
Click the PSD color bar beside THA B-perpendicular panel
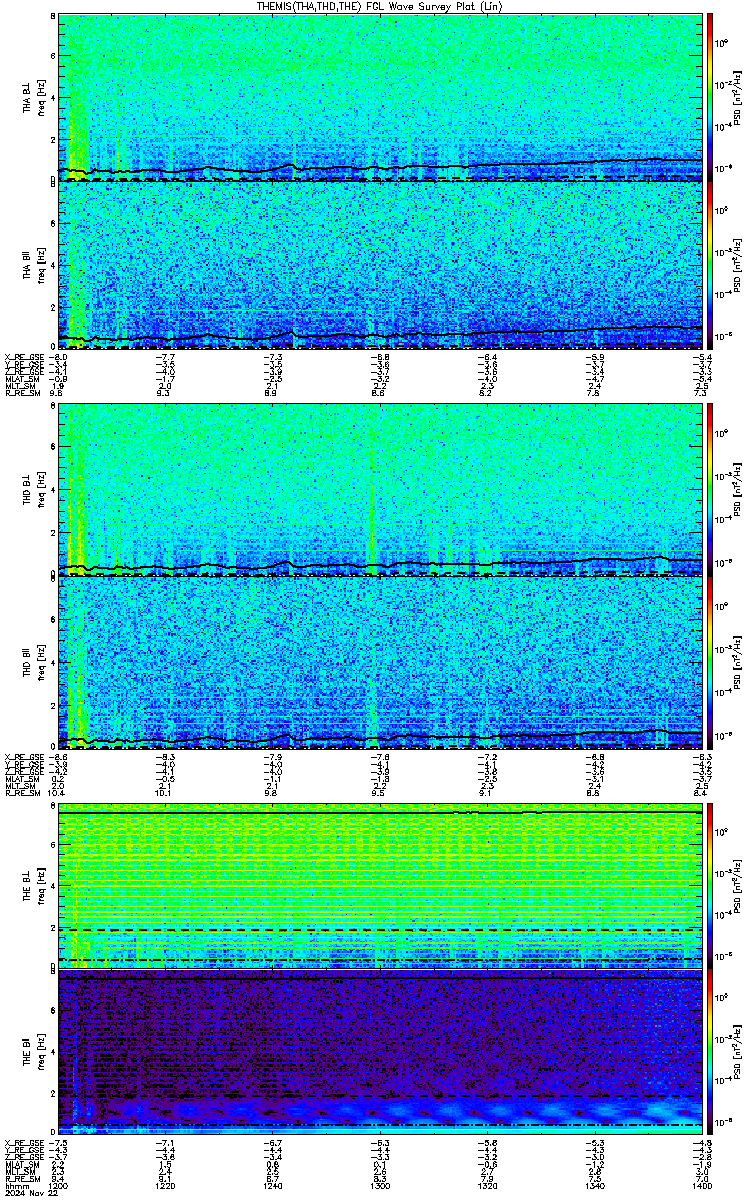(x=711, y=97)
